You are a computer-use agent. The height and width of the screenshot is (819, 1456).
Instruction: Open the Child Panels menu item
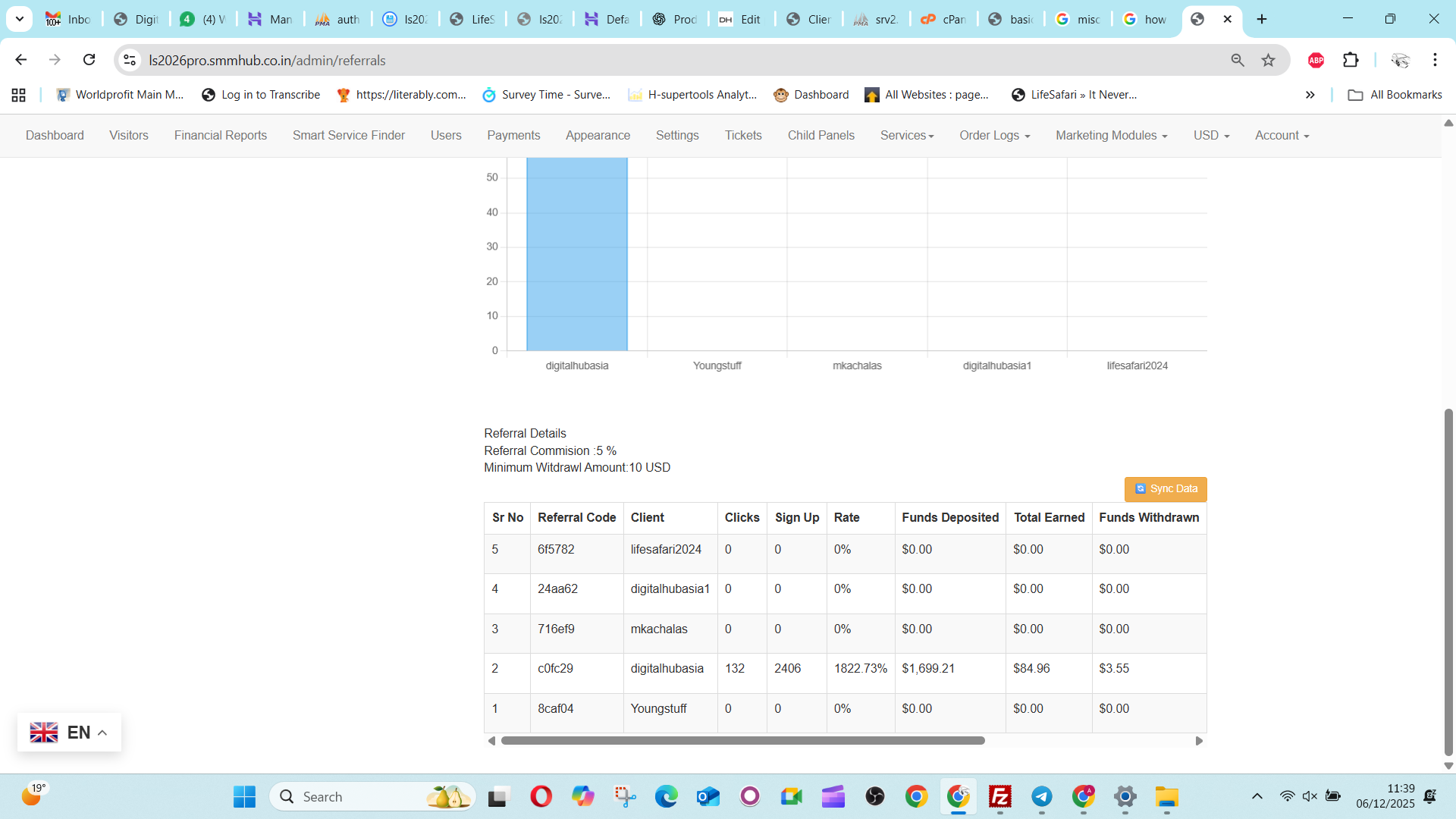tap(821, 135)
